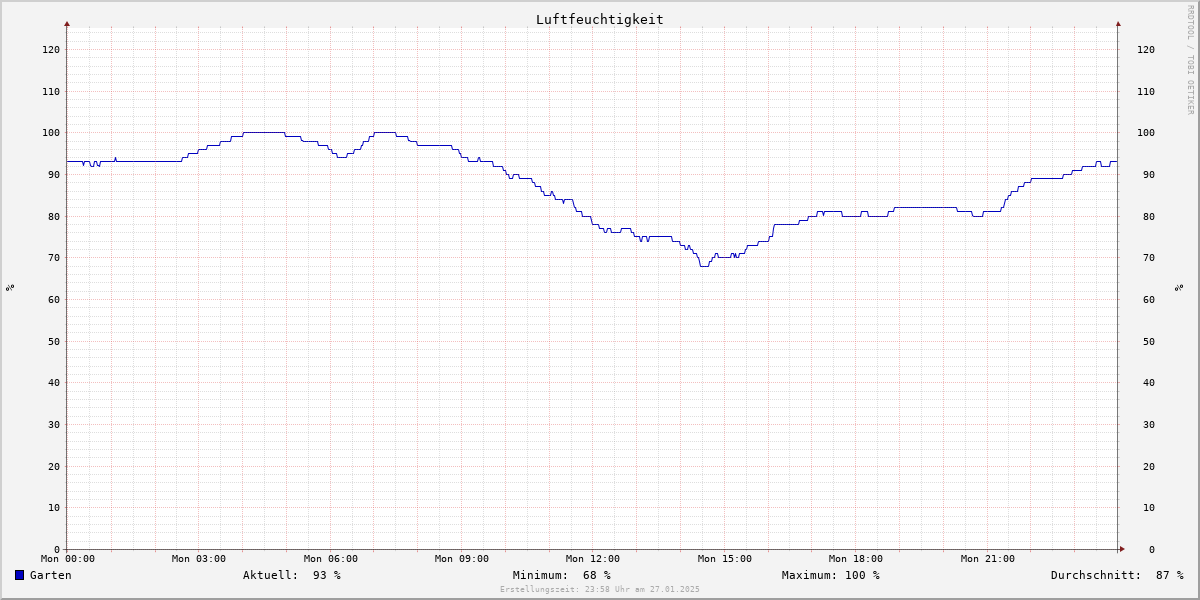Click the chart title Luftfeuchtigkeit

point(600,19)
